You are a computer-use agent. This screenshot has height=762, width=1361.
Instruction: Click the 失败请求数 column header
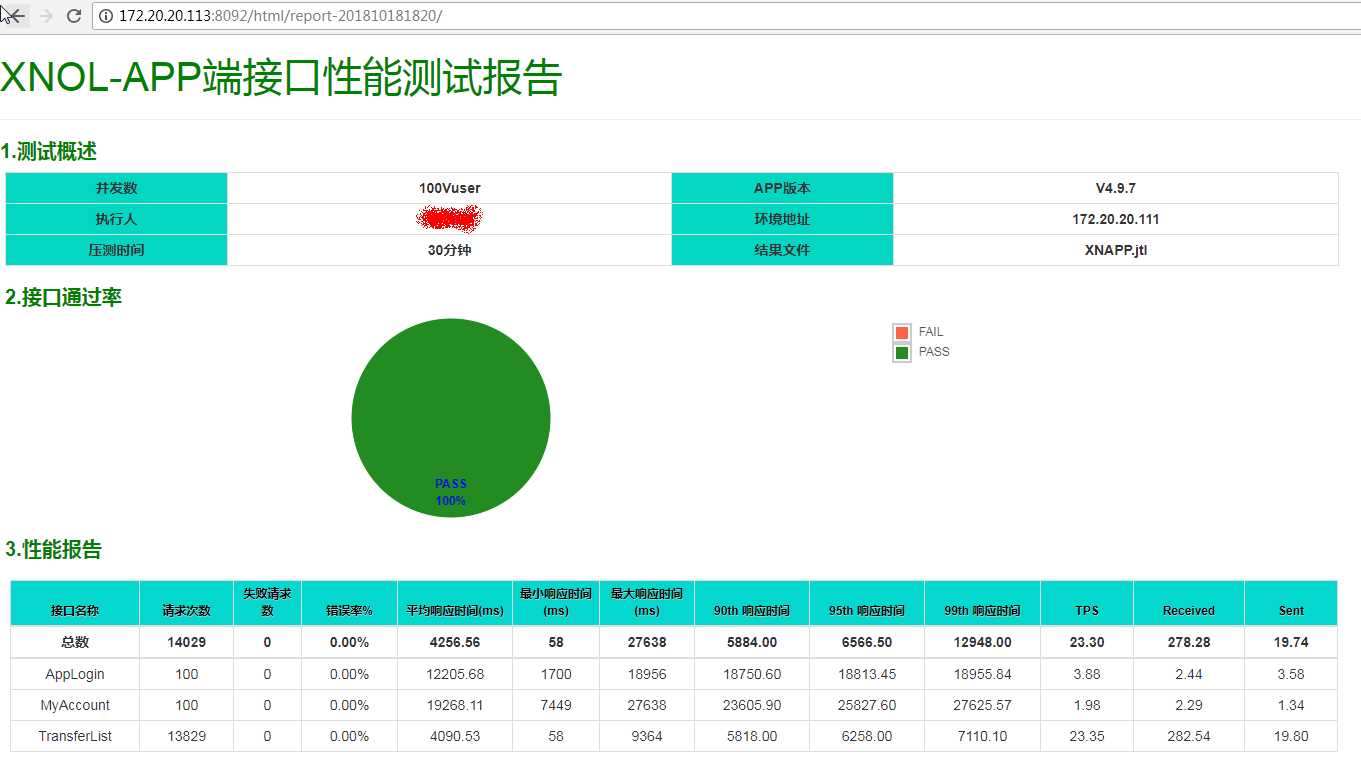(267, 603)
